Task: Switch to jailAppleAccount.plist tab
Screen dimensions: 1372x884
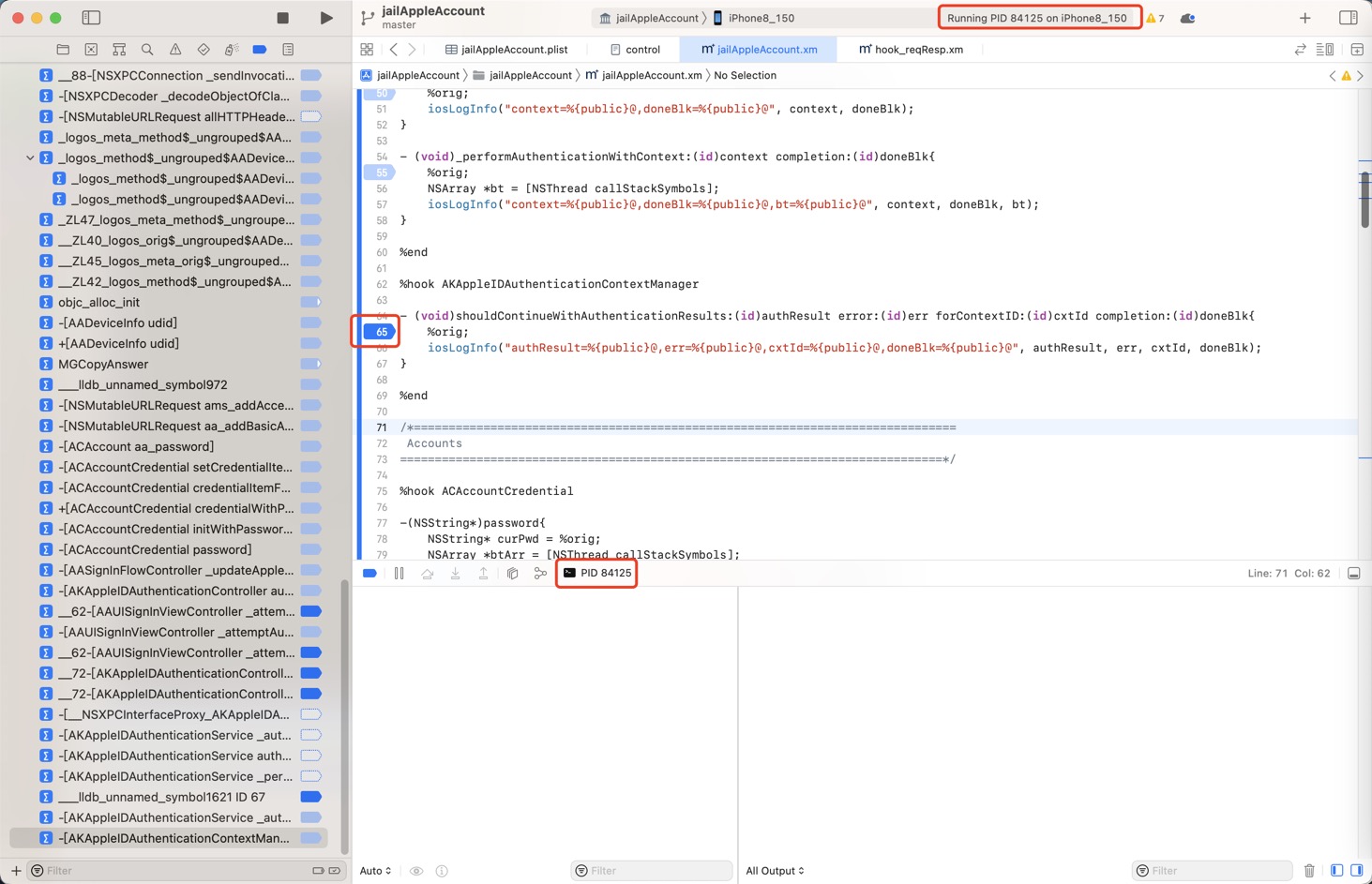Action: (x=506, y=50)
